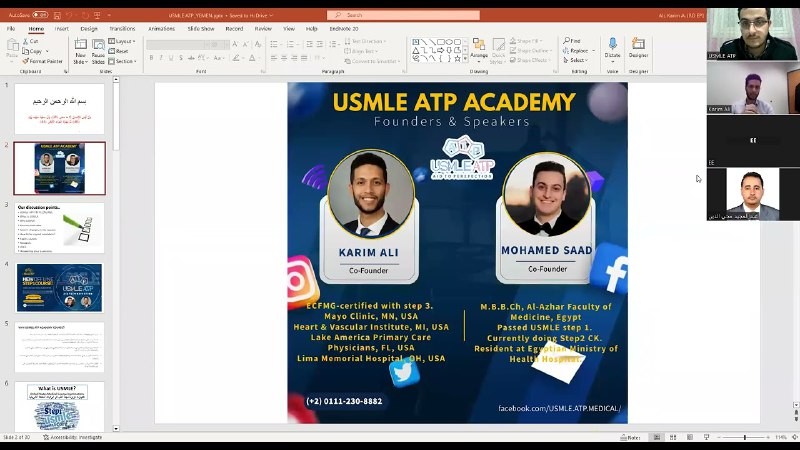Open the Transitions ribbon tab
Viewport: 800px width, 450px height.
[x=122, y=29]
